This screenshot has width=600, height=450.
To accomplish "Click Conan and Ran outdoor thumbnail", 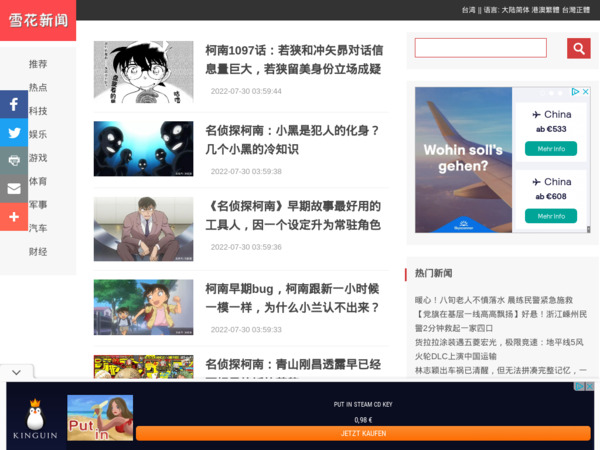I will (143, 307).
